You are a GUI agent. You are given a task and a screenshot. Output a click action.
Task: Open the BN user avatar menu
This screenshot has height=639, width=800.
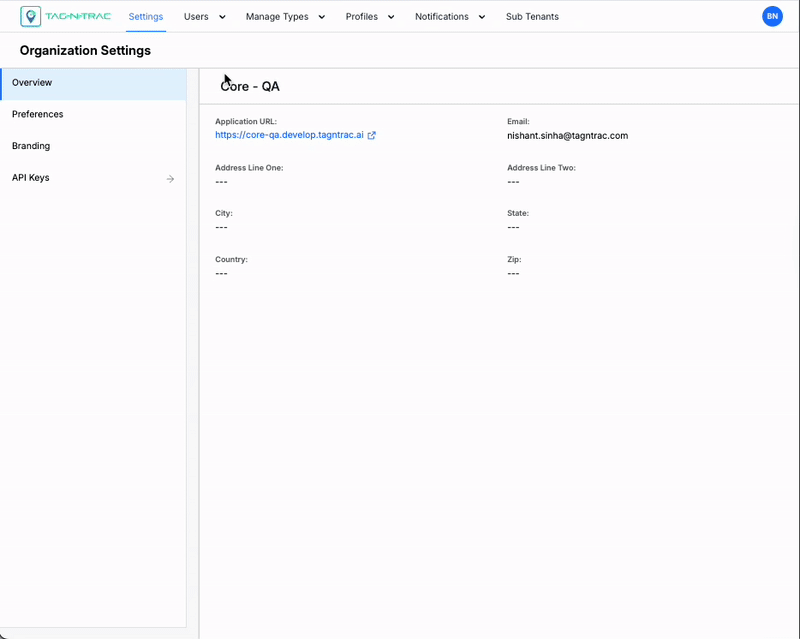click(x=772, y=16)
